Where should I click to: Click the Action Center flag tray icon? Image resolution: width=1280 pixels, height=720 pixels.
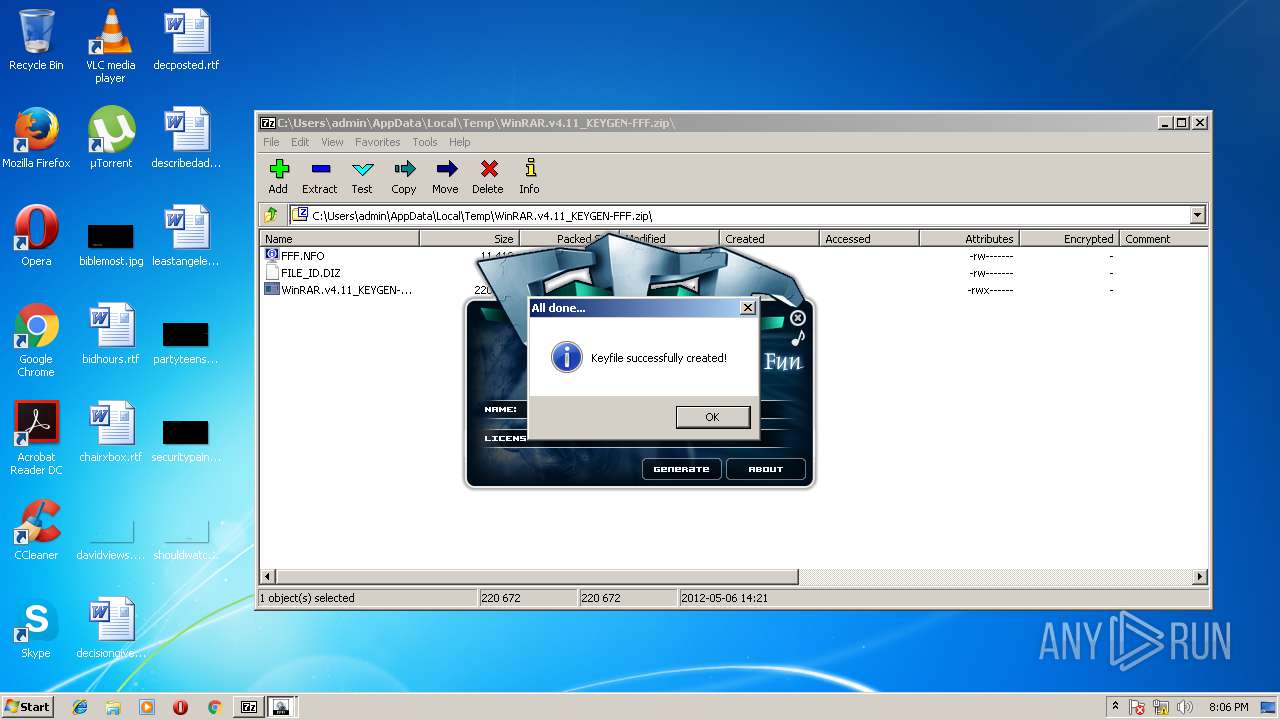tap(1138, 707)
